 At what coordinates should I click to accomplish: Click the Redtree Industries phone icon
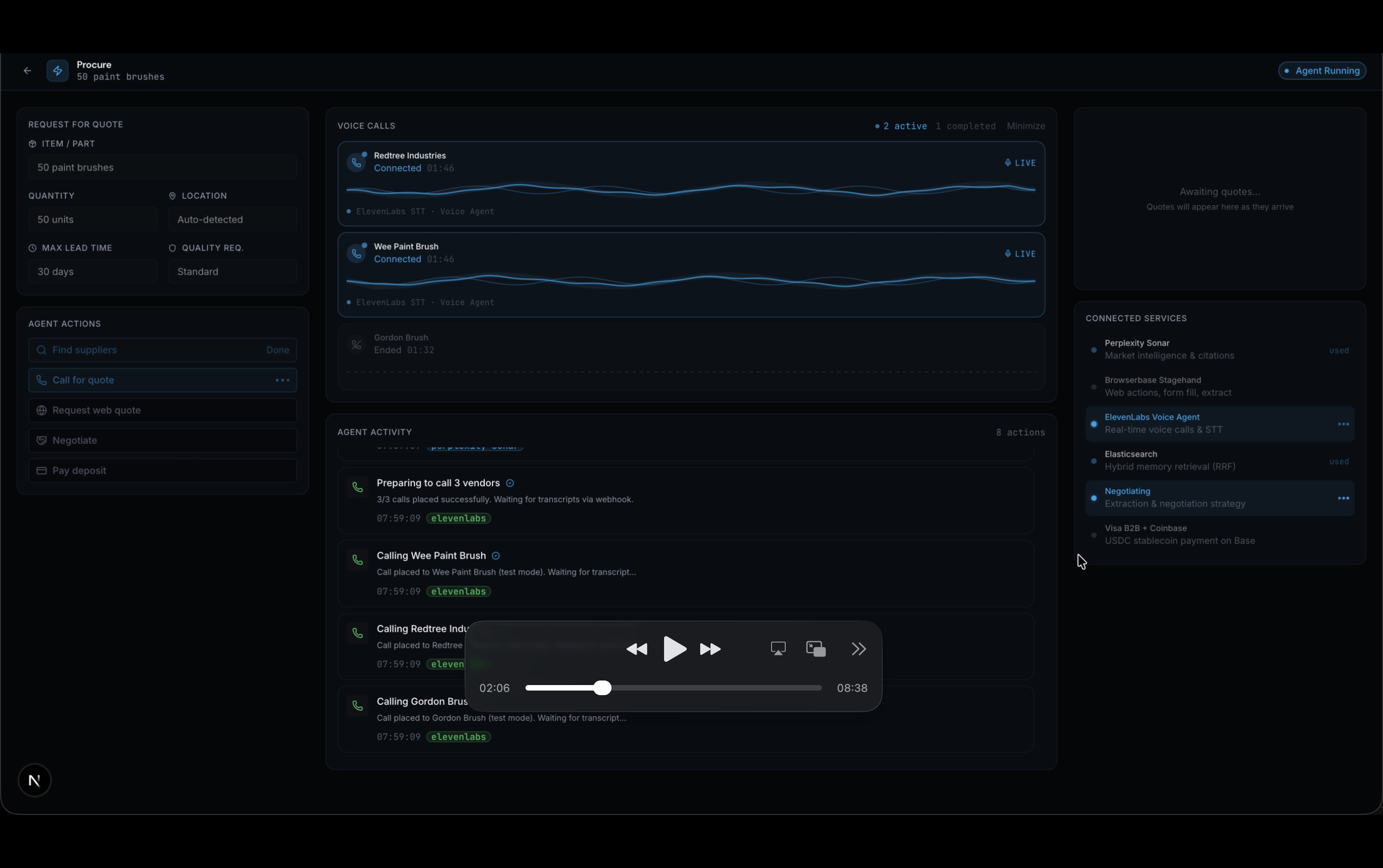tap(357, 162)
